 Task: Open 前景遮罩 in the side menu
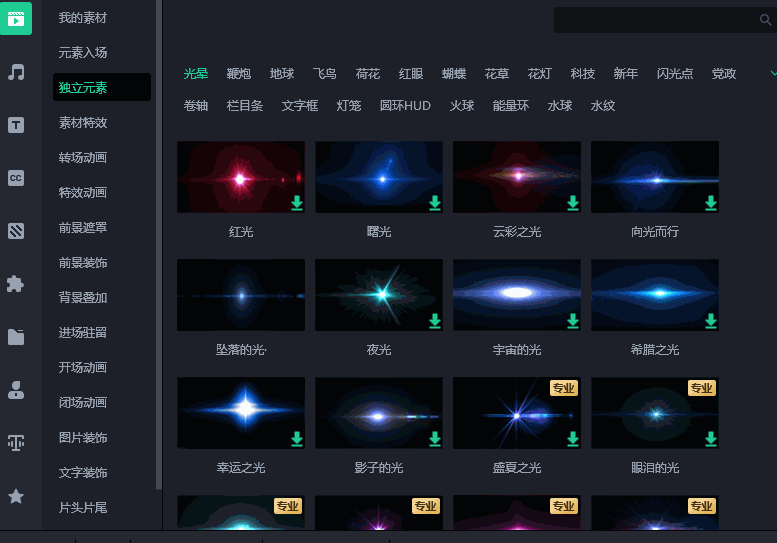click(83, 227)
